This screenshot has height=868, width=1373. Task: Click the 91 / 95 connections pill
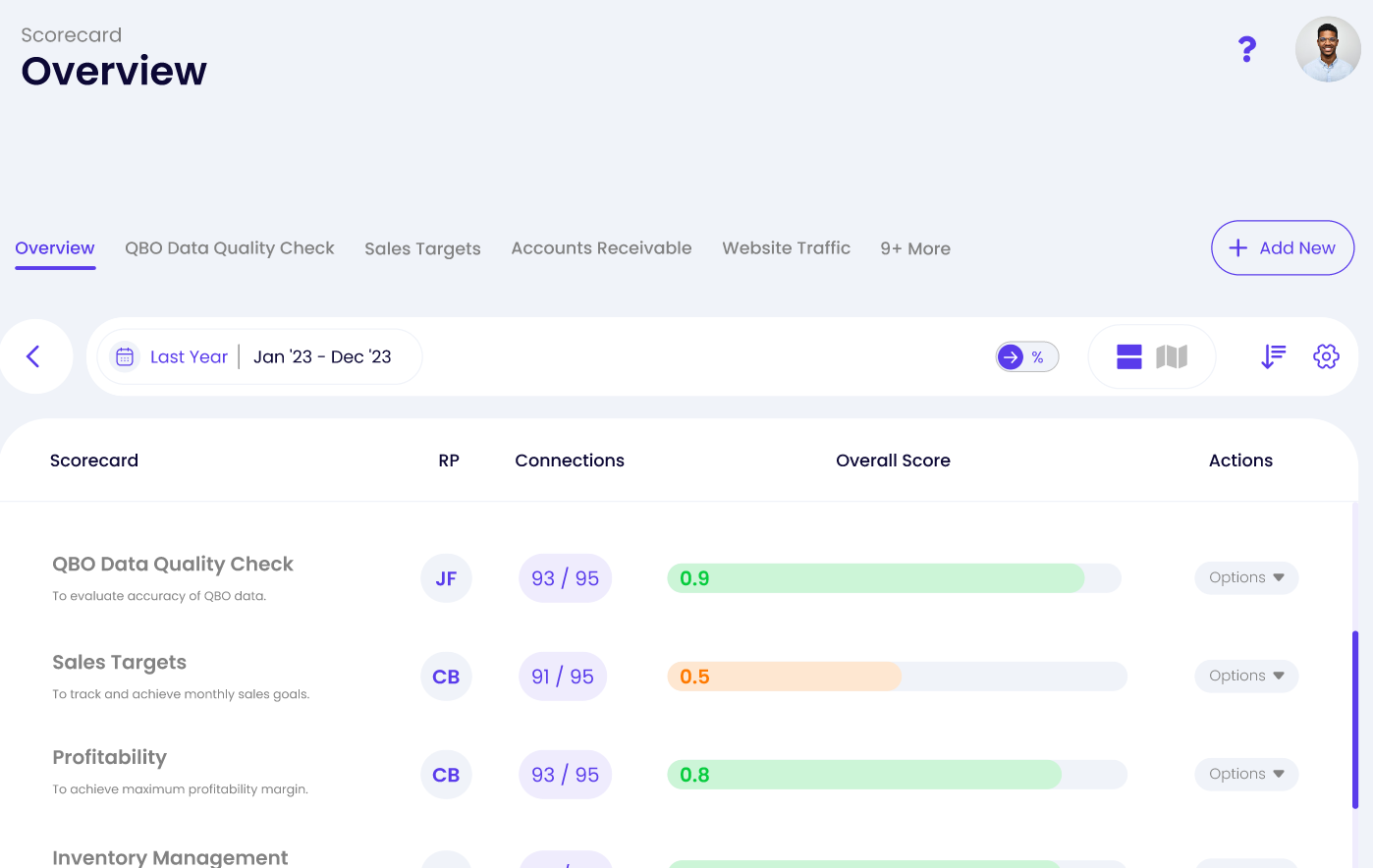tap(563, 677)
